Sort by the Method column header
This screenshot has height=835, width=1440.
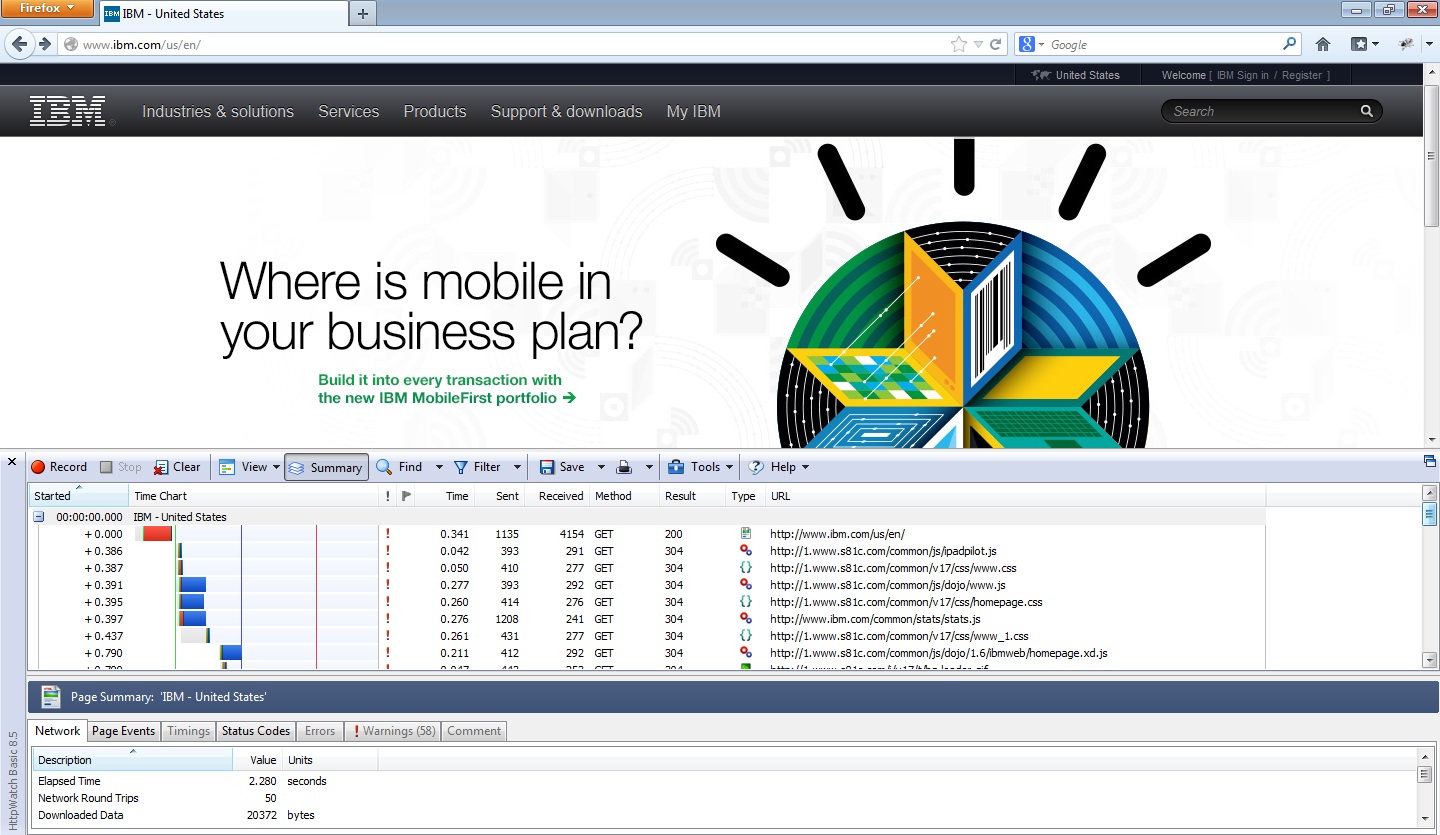pos(624,496)
